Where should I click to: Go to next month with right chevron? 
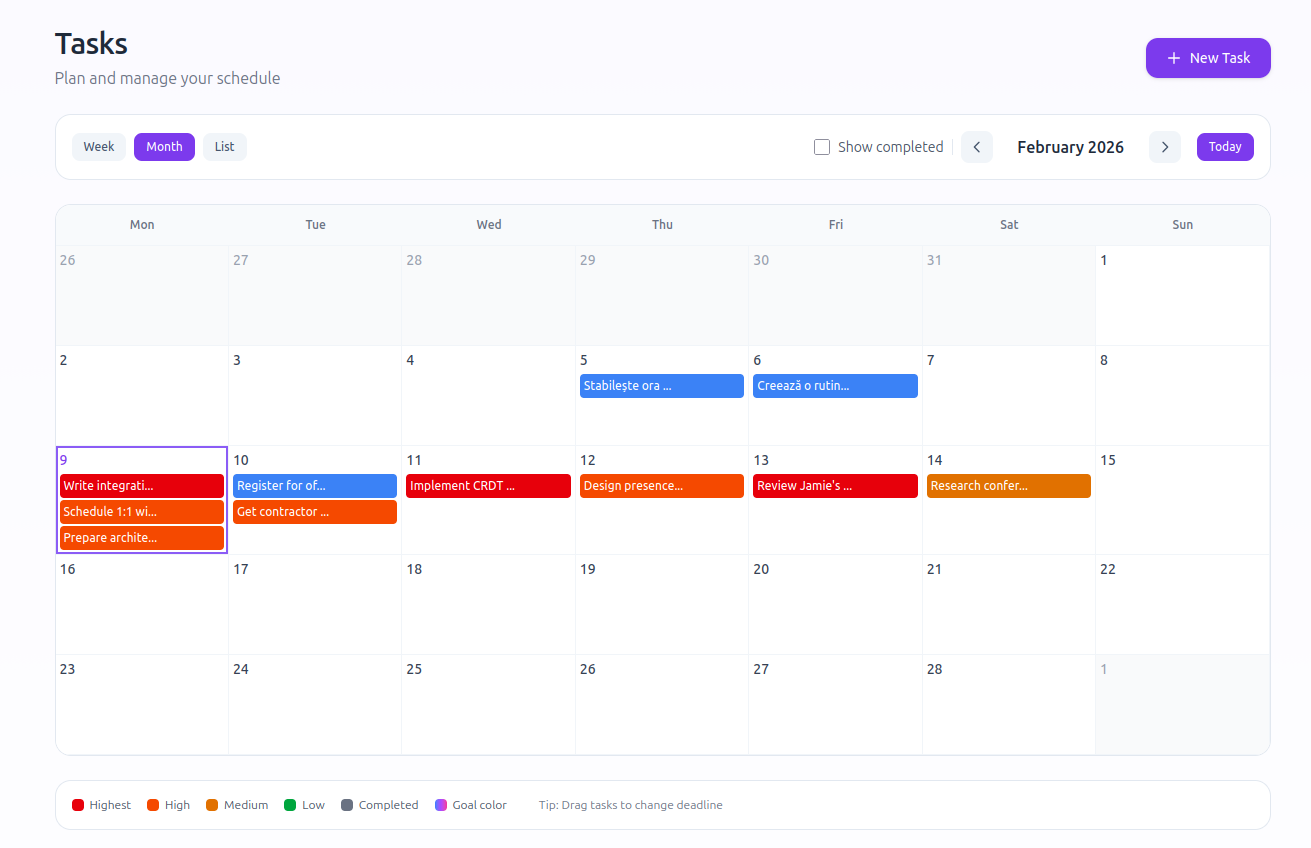(1165, 147)
